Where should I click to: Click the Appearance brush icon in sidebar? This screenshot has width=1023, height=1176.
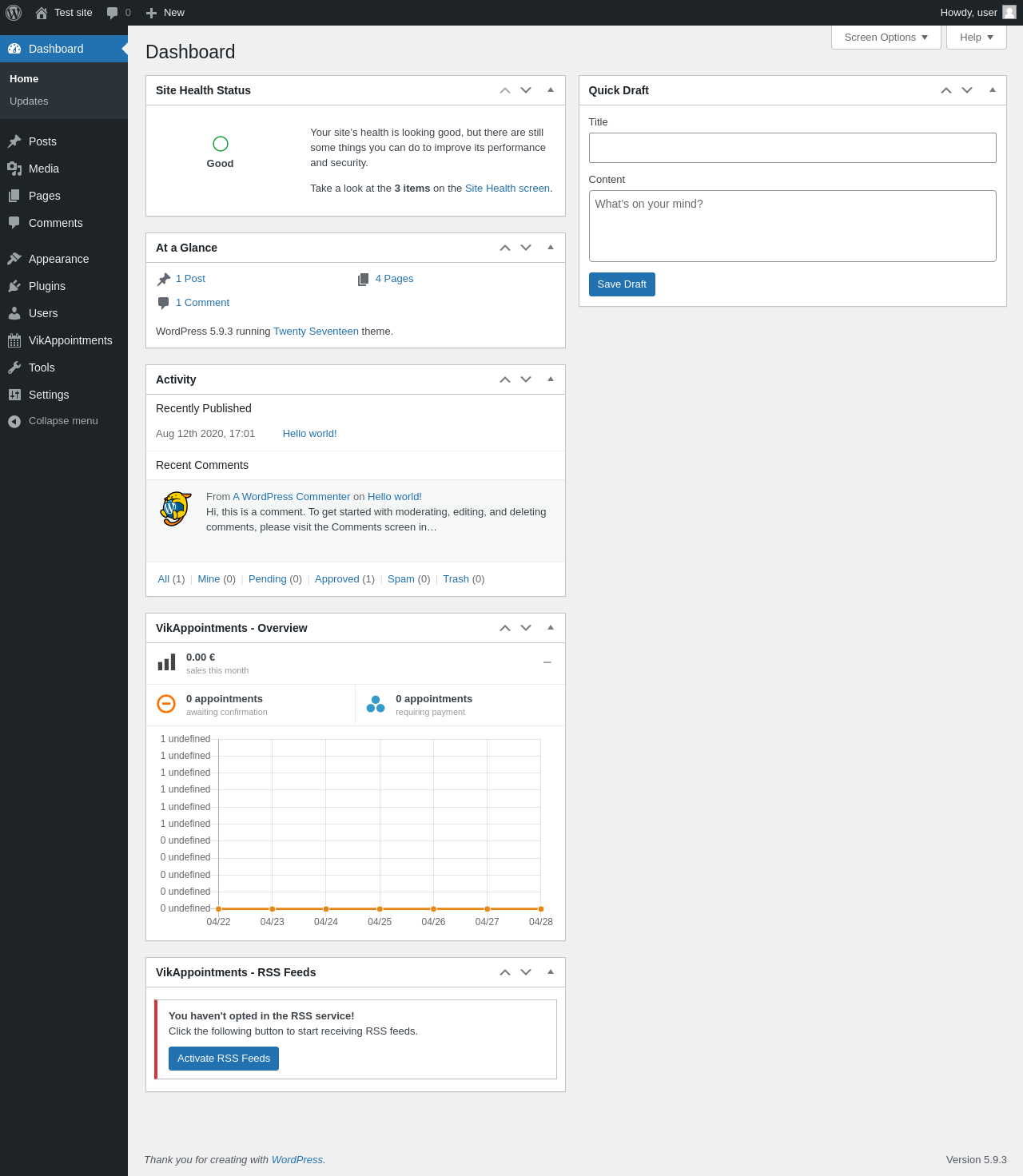point(14,259)
